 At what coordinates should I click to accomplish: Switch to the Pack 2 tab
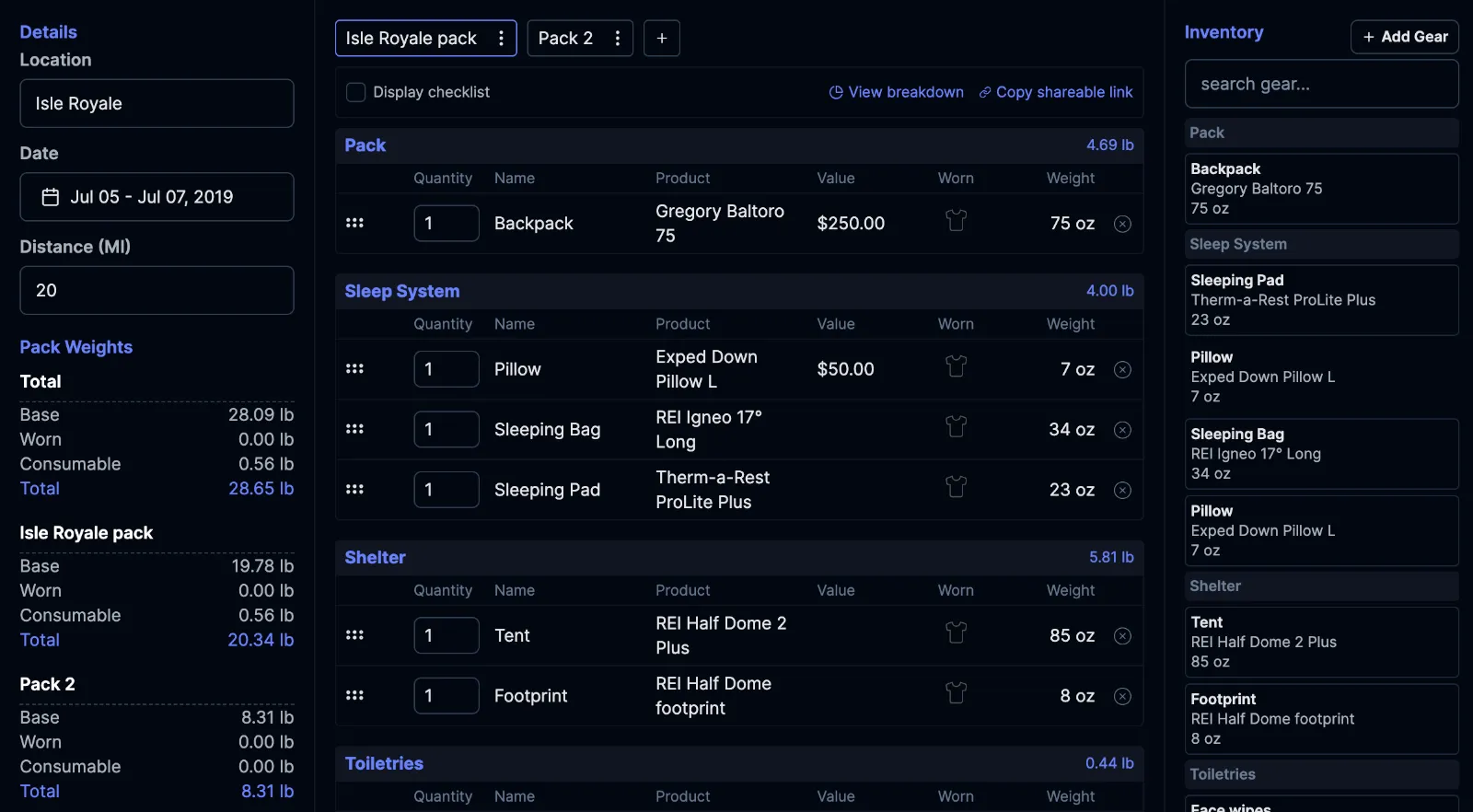click(x=565, y=38)
